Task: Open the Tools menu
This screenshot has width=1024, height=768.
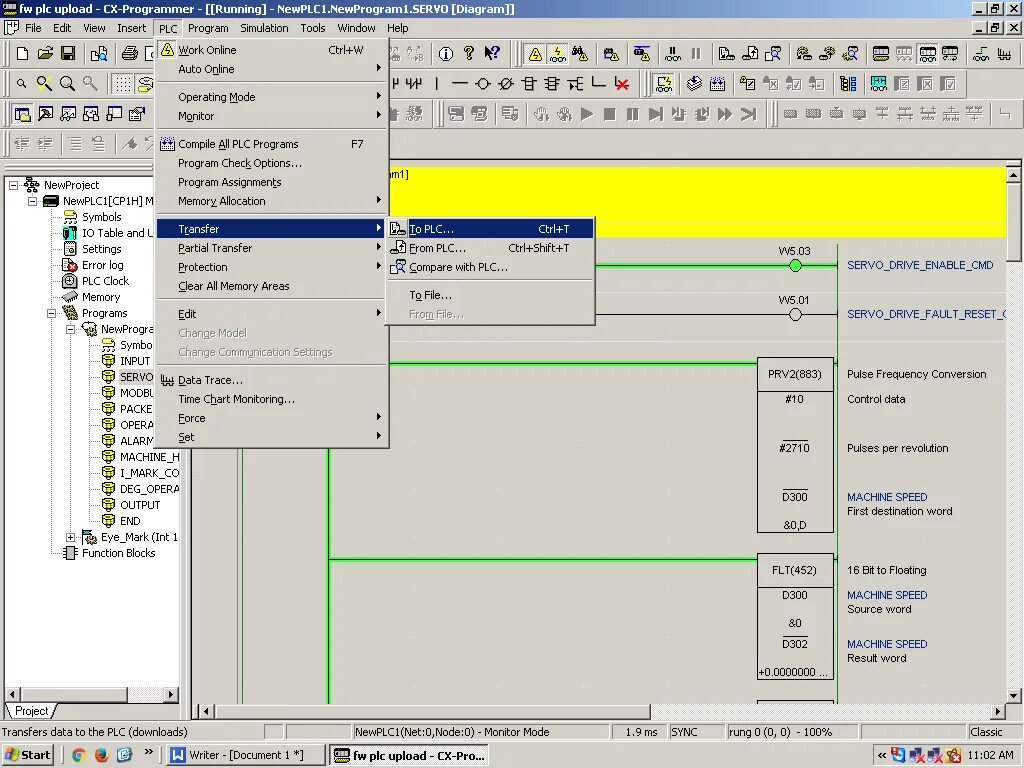Action: (x=313, y=28)
